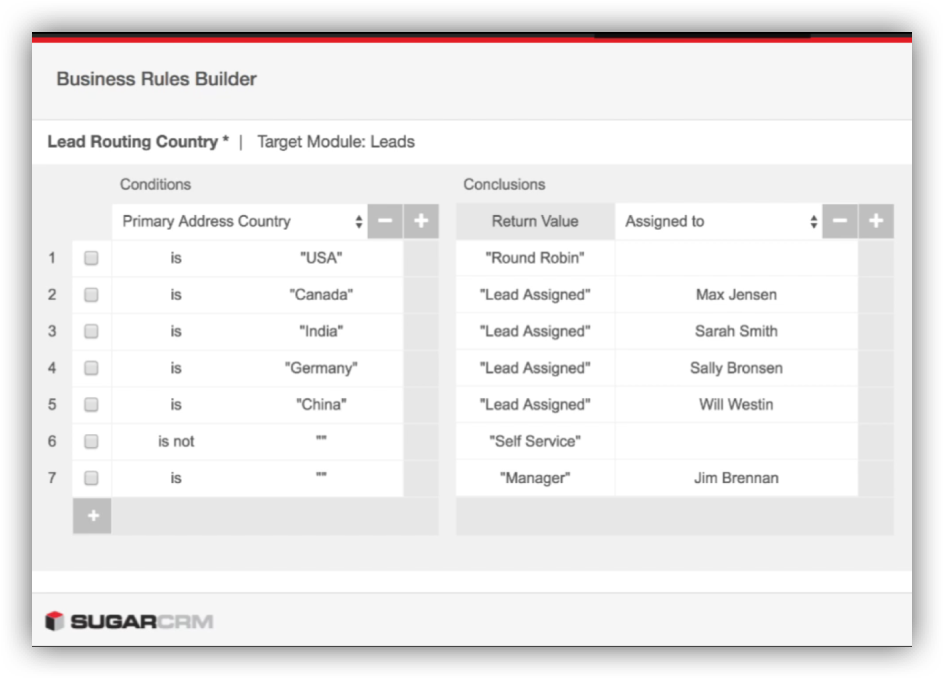This screenshot has height=679, width=944.
Task: Click the SugarCRM cube logo
Action: 54,621
